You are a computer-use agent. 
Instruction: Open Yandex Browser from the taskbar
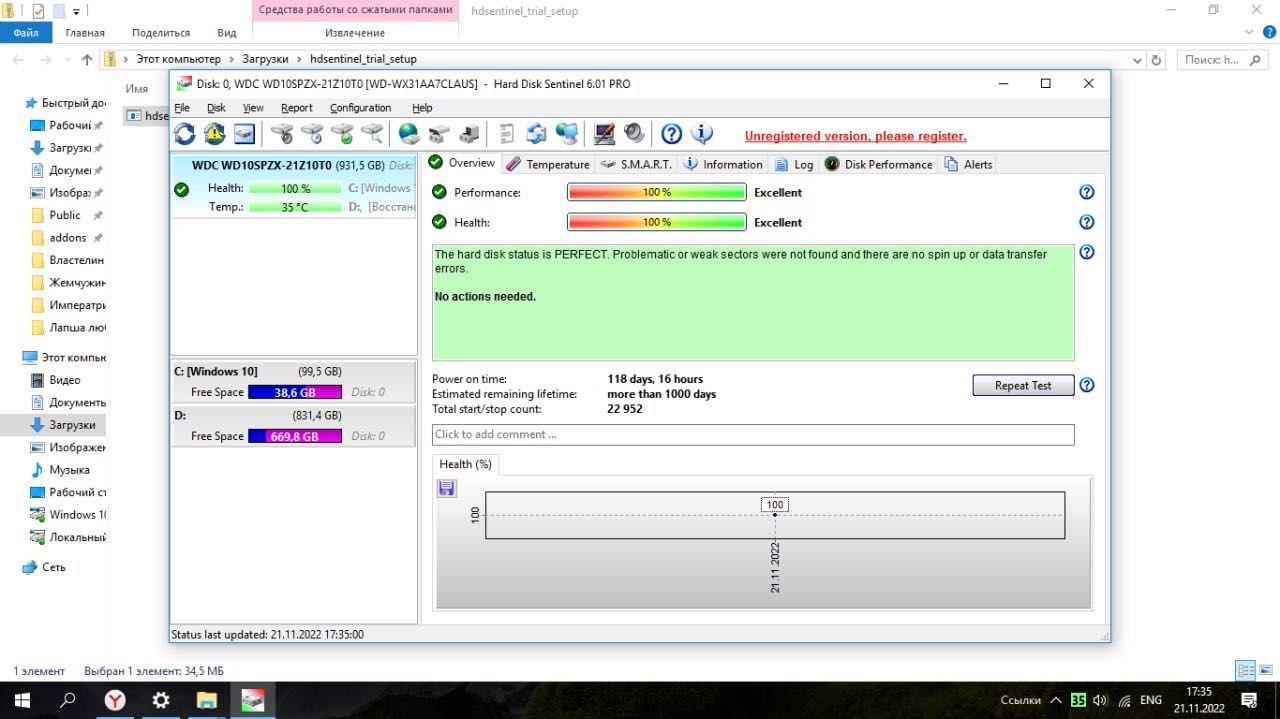click(x=115, y=700)
